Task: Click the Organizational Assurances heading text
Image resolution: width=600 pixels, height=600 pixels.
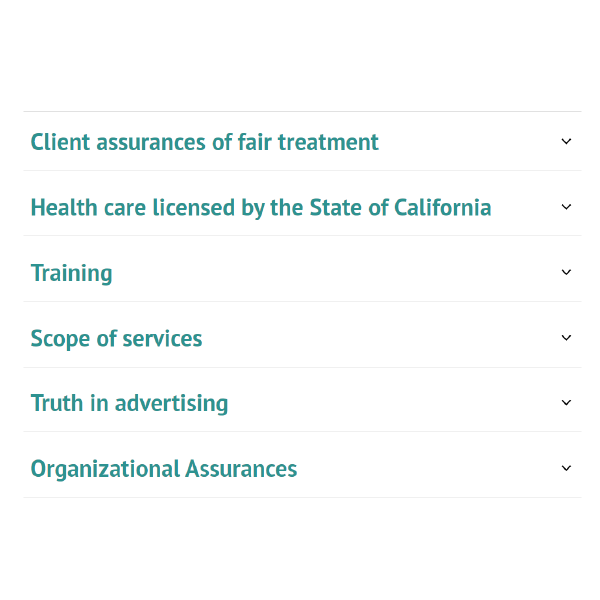Action: click(x=163, y=469)
